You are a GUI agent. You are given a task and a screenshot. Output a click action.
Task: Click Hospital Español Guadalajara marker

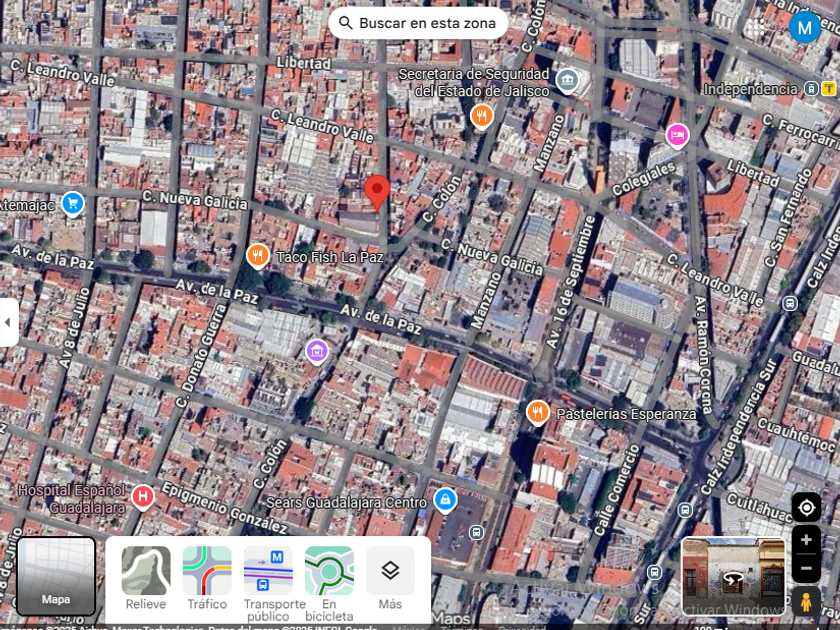pyautogui.click(x=143, y=496)
